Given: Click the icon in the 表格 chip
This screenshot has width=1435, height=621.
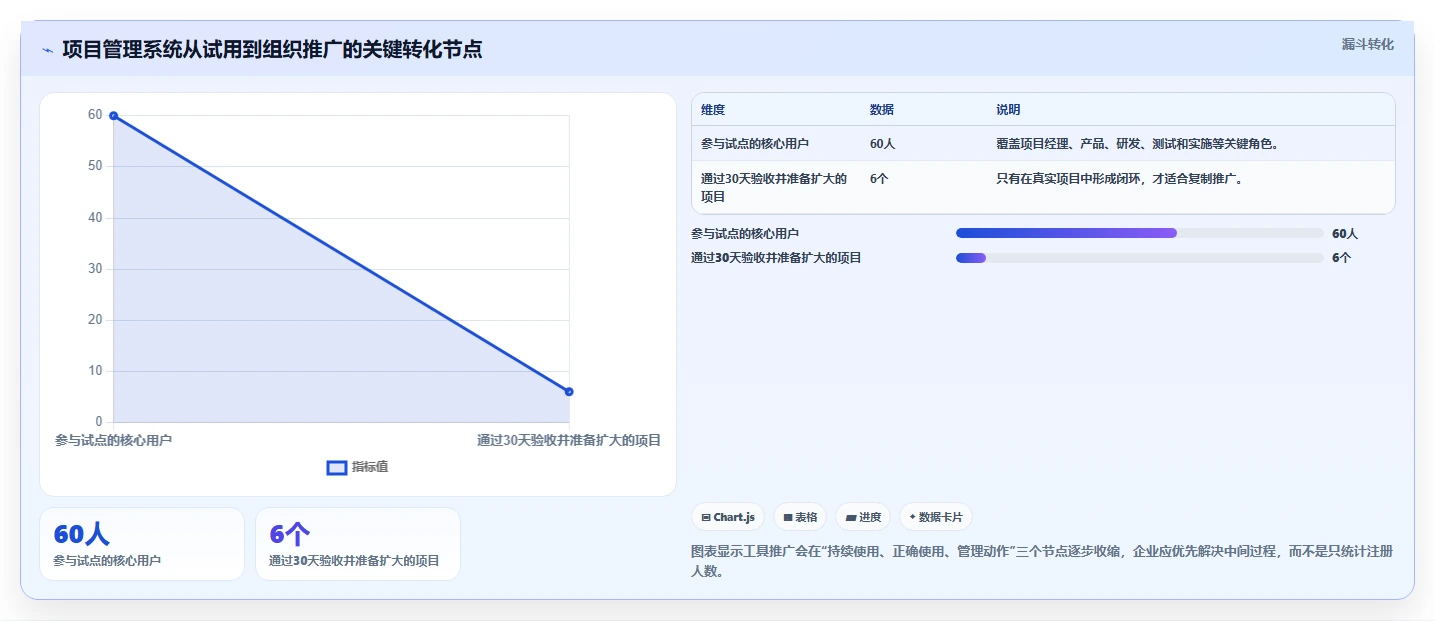Looking at the screenshot, I should (x=788, y=518).
